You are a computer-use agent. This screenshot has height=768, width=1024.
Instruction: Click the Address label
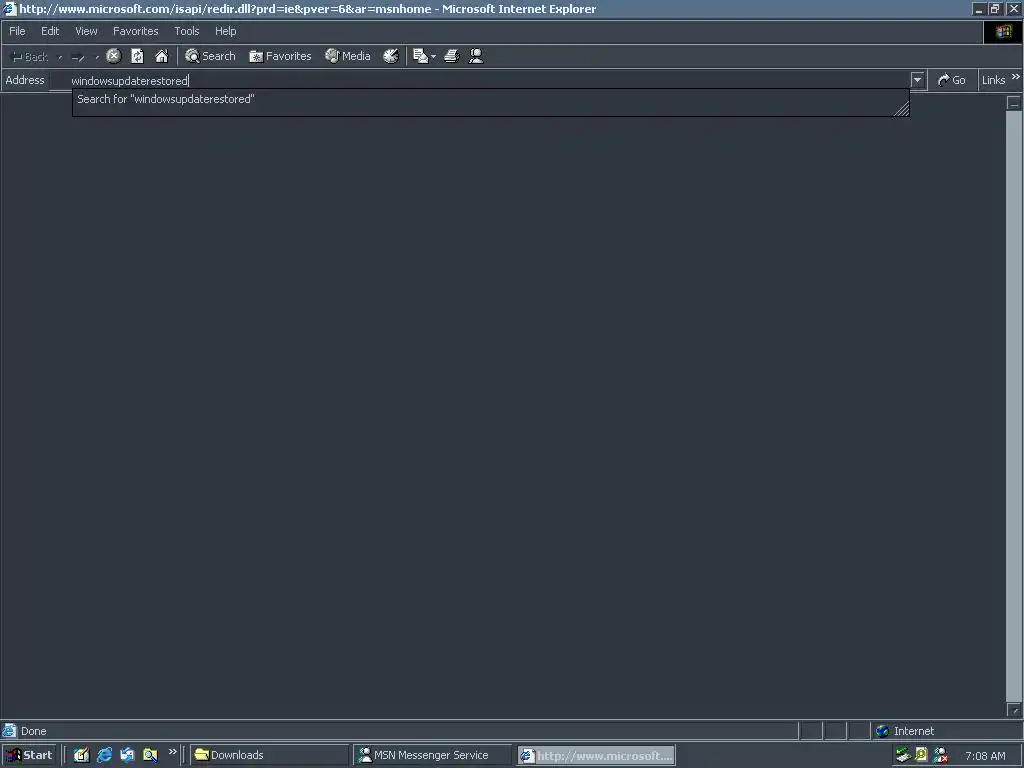pos(25,80)
